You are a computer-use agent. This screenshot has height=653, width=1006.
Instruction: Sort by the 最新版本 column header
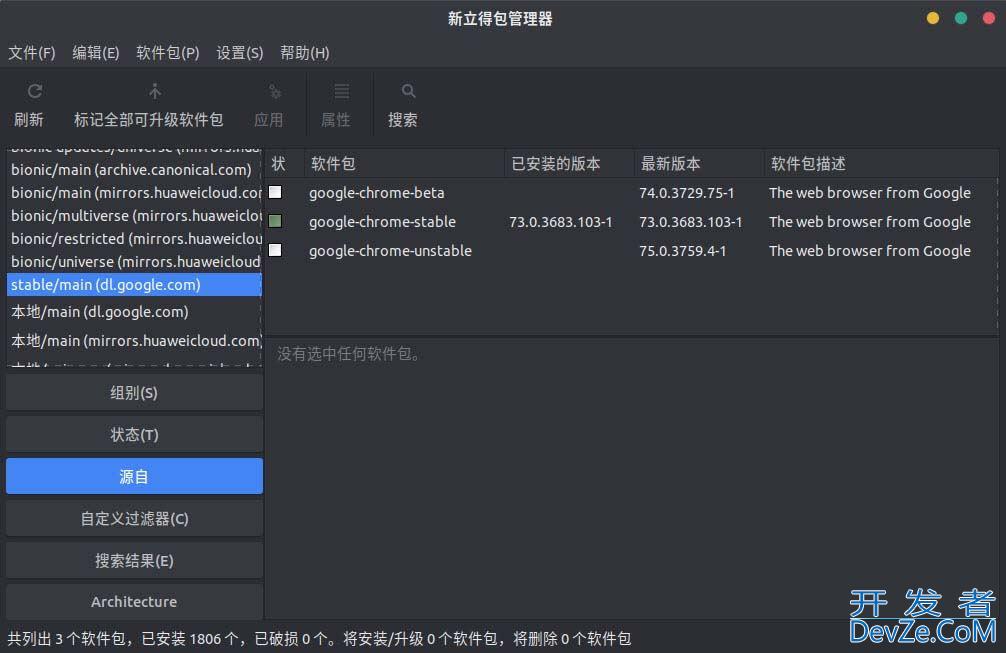(699, 164)
